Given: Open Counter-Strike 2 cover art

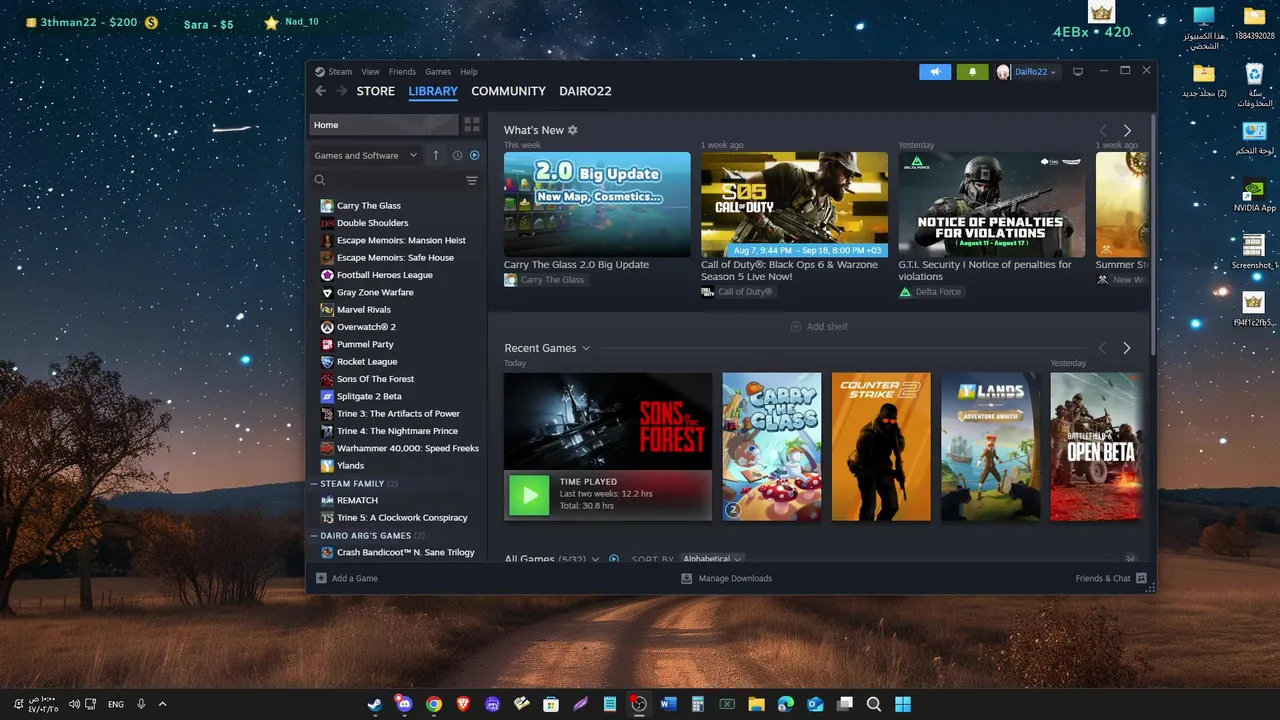Looking at the screenshot, I should 881,447.
